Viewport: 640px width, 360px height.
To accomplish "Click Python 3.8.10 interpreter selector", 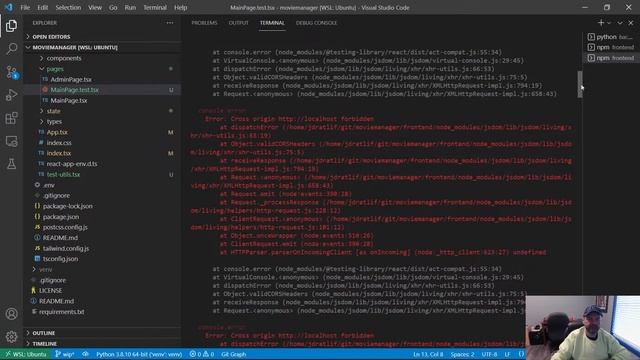I will click(139, 354).
